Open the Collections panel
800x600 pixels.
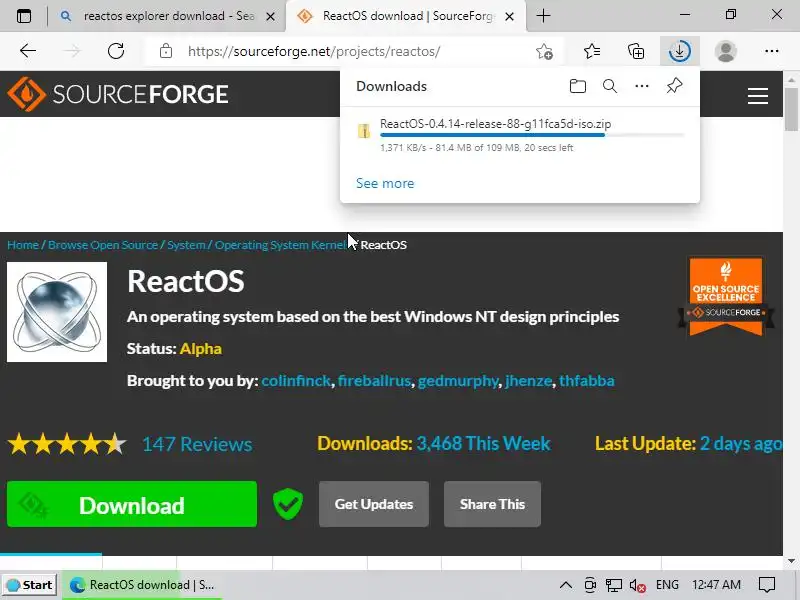(x=636, y=51)
